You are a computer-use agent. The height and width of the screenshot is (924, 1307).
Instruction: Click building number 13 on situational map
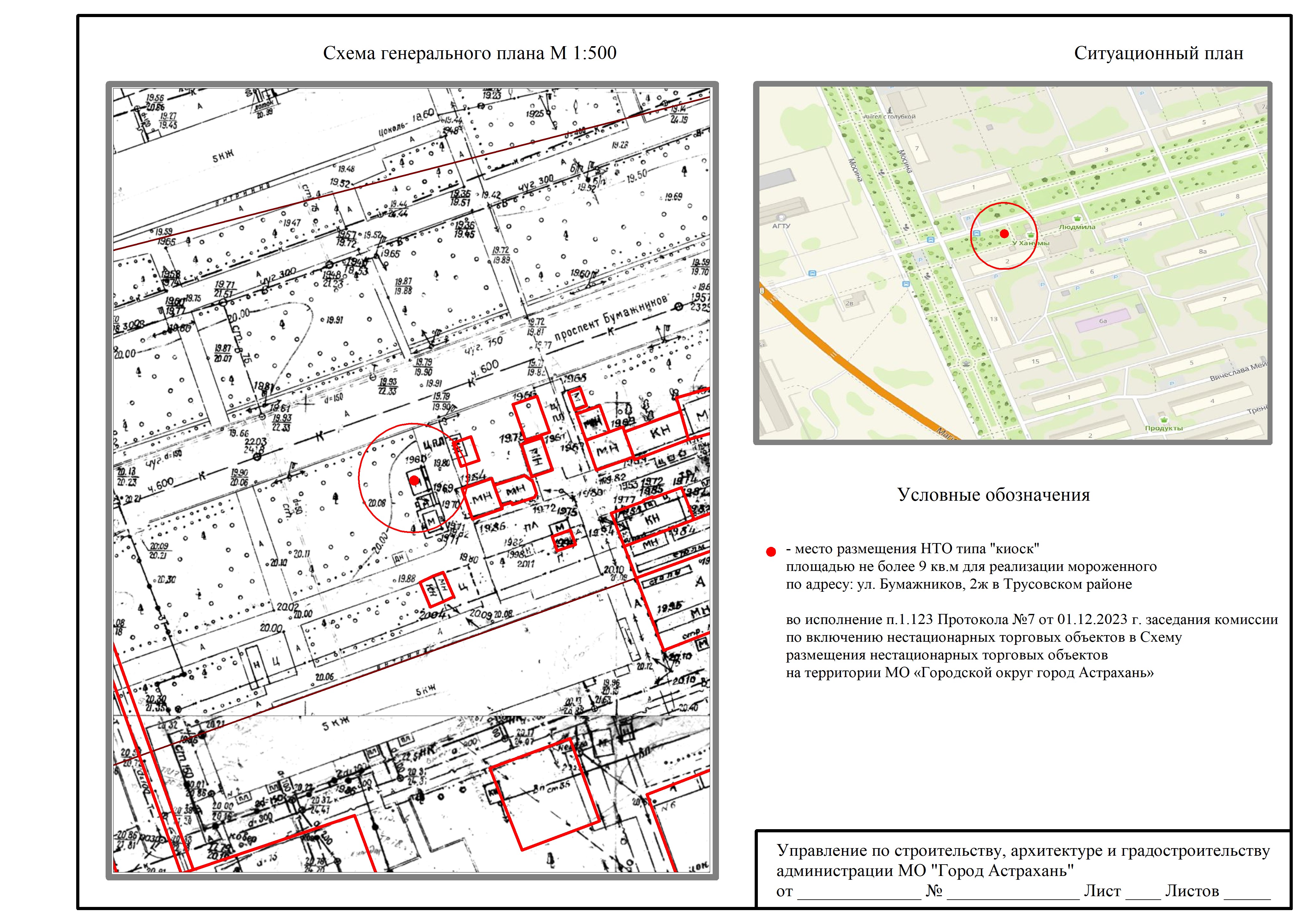993,319
